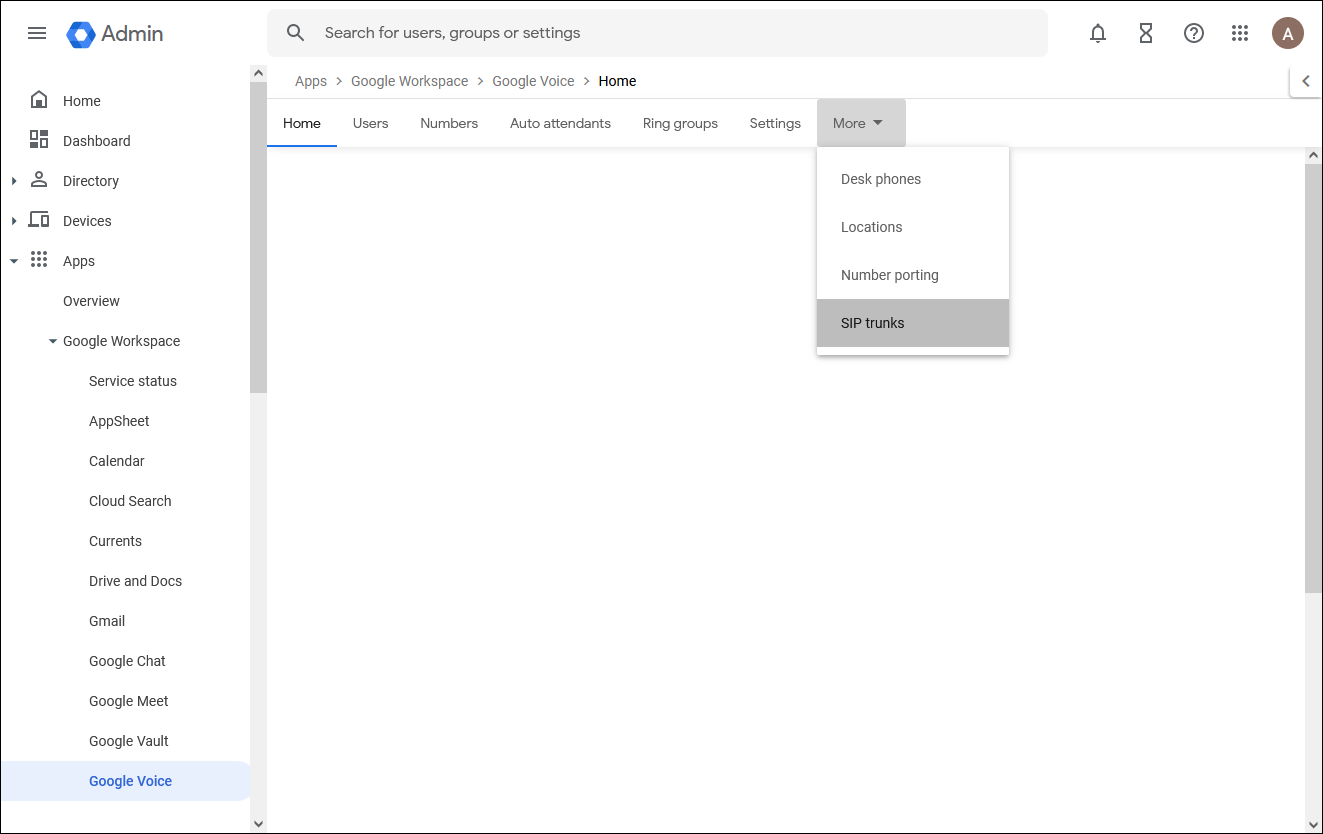
Task: Open the main hamburger menu
Action: [37, 33]
